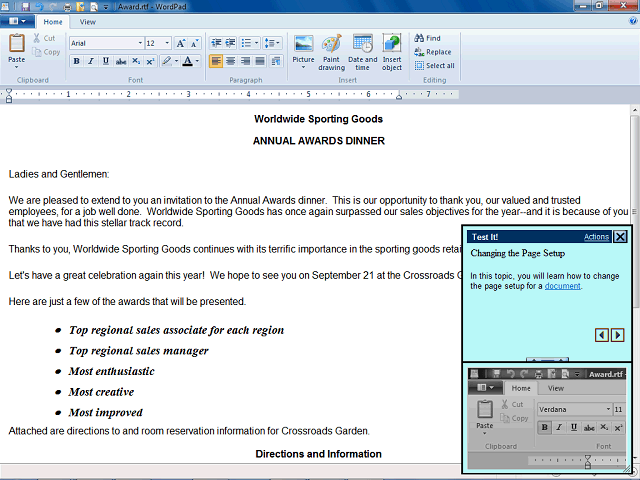Apply the text highlight color pen
Viewport: 640px width, 480px height.
click(x=167, y=61)
